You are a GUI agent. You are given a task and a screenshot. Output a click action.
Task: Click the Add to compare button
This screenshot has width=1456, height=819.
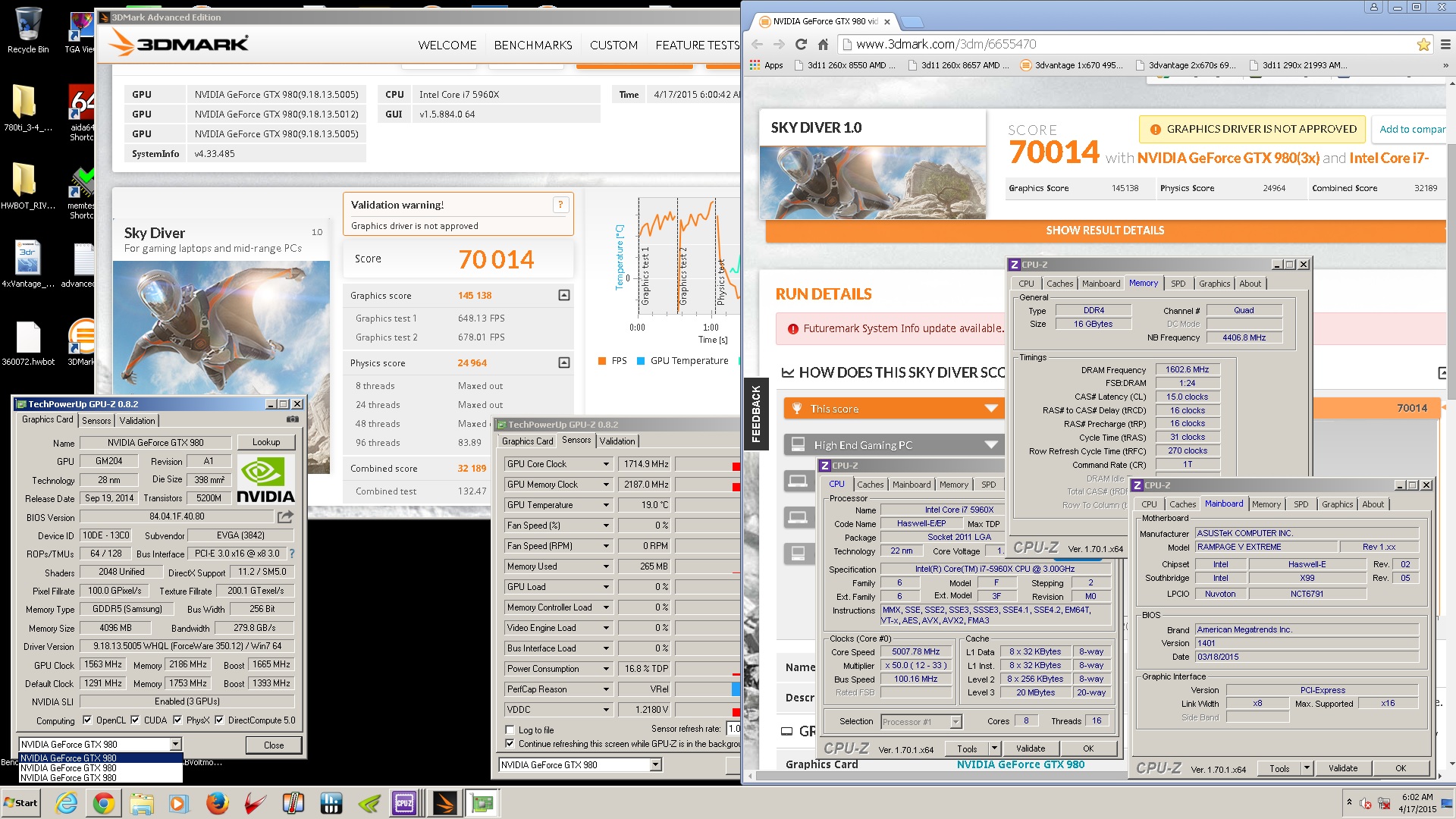(x=1410, y=130)
